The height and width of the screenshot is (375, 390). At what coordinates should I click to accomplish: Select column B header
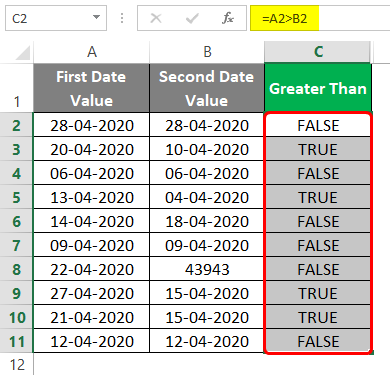[x=207, y=52]
